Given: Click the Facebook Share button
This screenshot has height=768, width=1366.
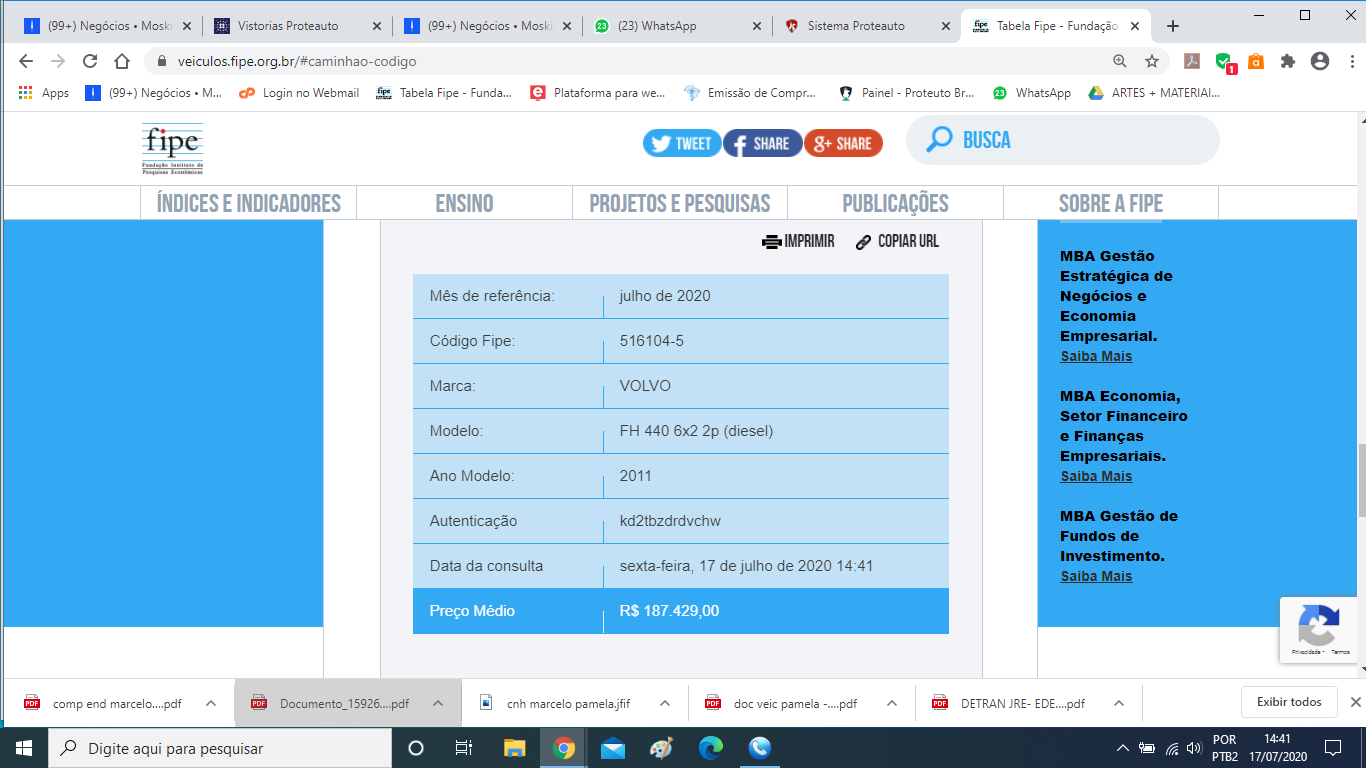Looking at the screenshot, I should point(762,143).
